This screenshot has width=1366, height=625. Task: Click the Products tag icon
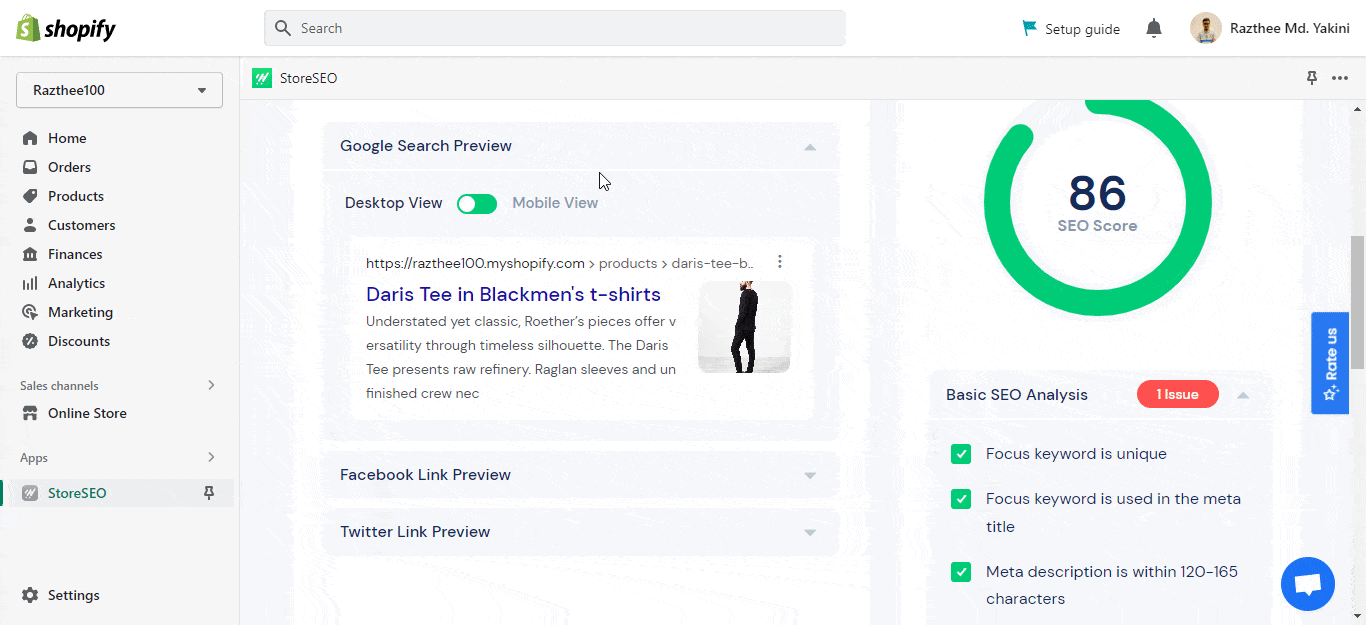pos(30,196)
